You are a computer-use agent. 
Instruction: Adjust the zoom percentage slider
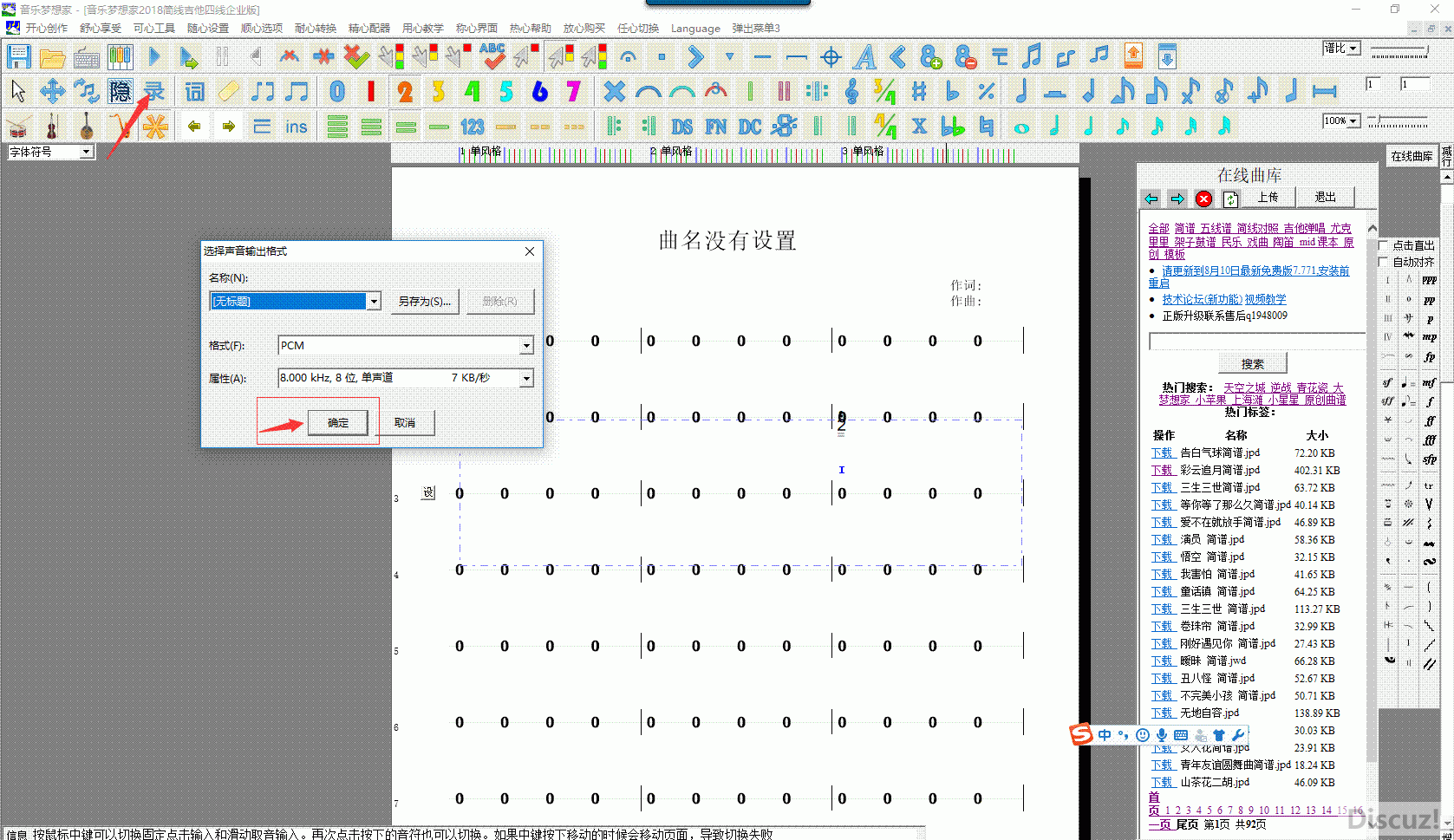coord(1398,121)
